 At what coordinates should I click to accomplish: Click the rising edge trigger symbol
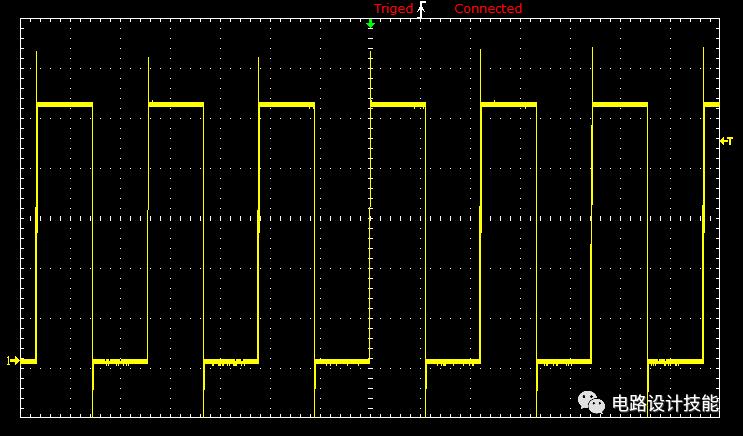coord(421,9)
